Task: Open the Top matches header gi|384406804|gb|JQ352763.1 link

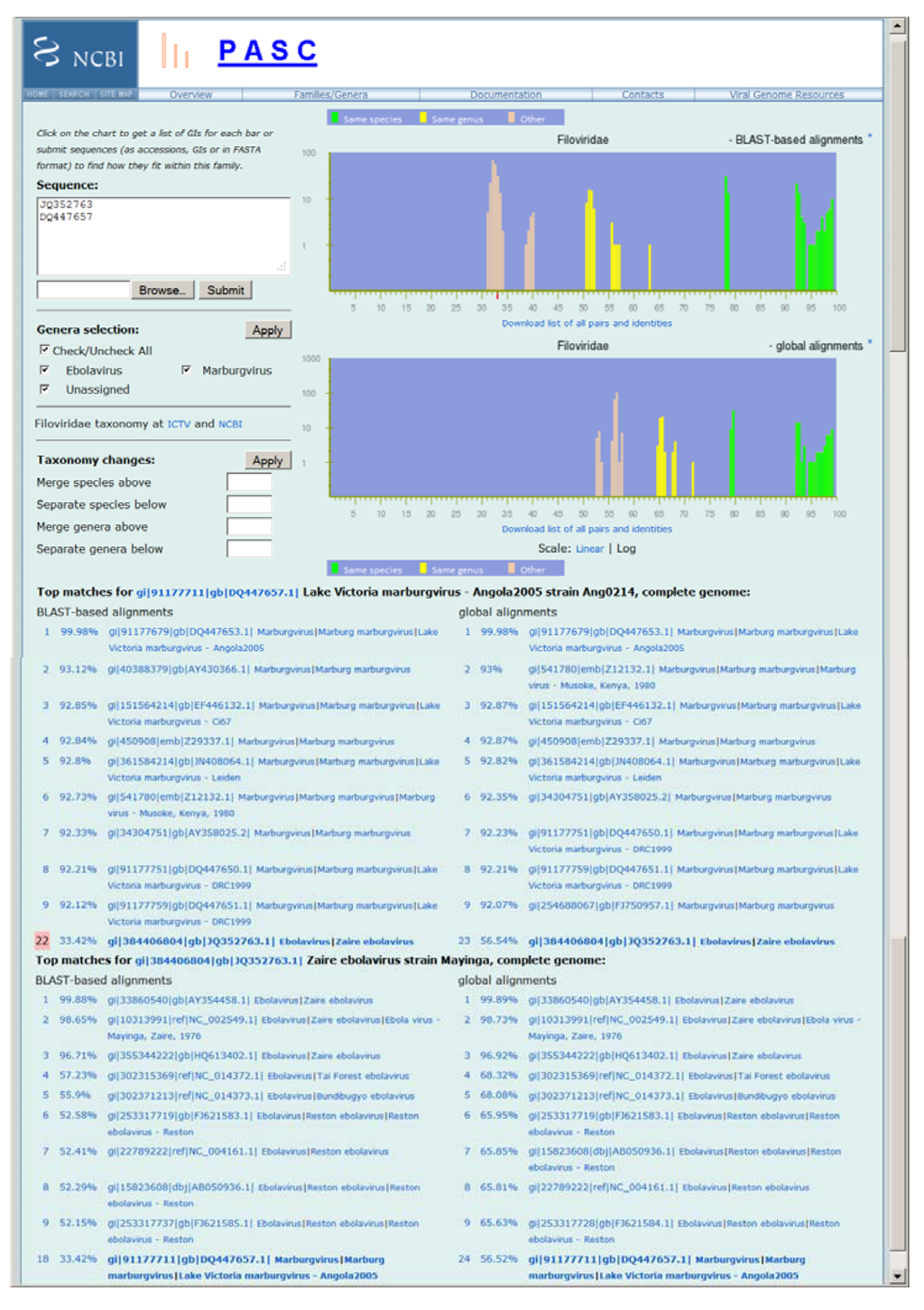Action: (218, 961)
